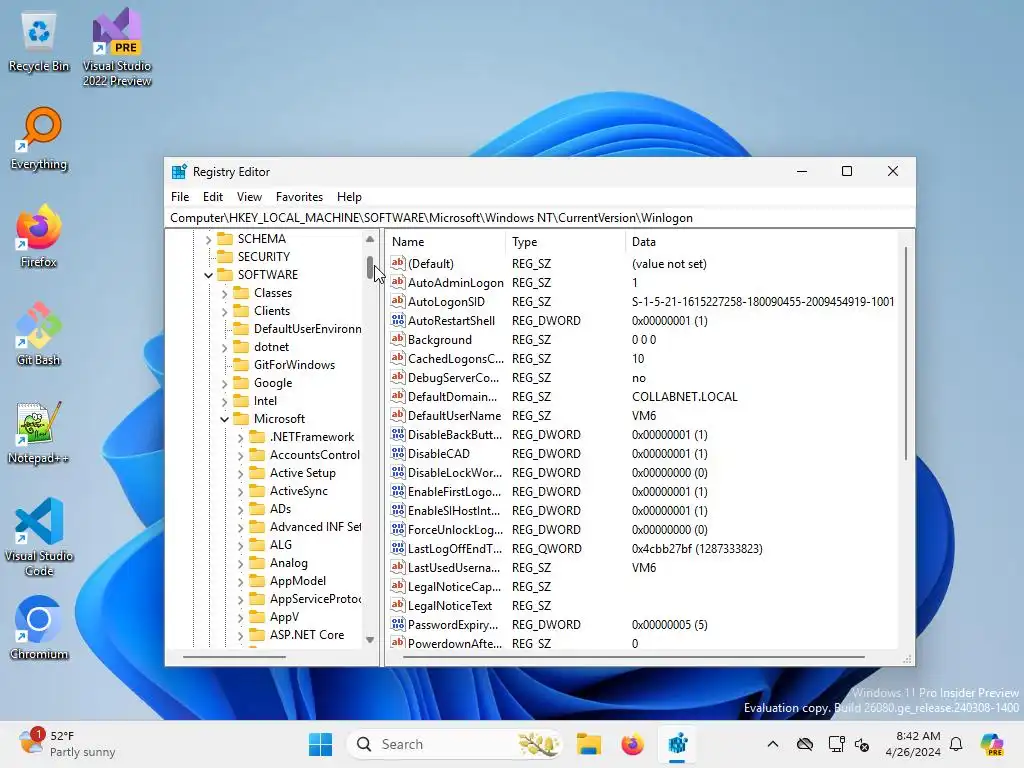Select the LegalNoticeText value
This screenshot has height=768, width=1024.
coord(449,605)
